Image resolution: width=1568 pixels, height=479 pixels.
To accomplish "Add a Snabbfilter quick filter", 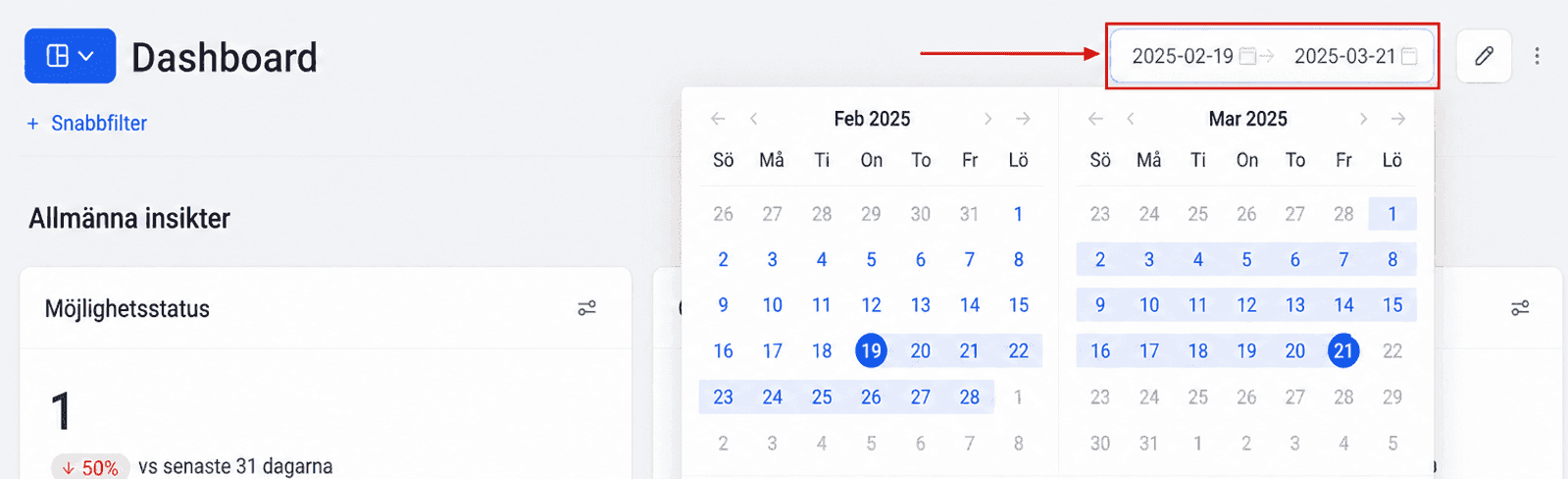I will pyautogui.click(x=87, y=124).
